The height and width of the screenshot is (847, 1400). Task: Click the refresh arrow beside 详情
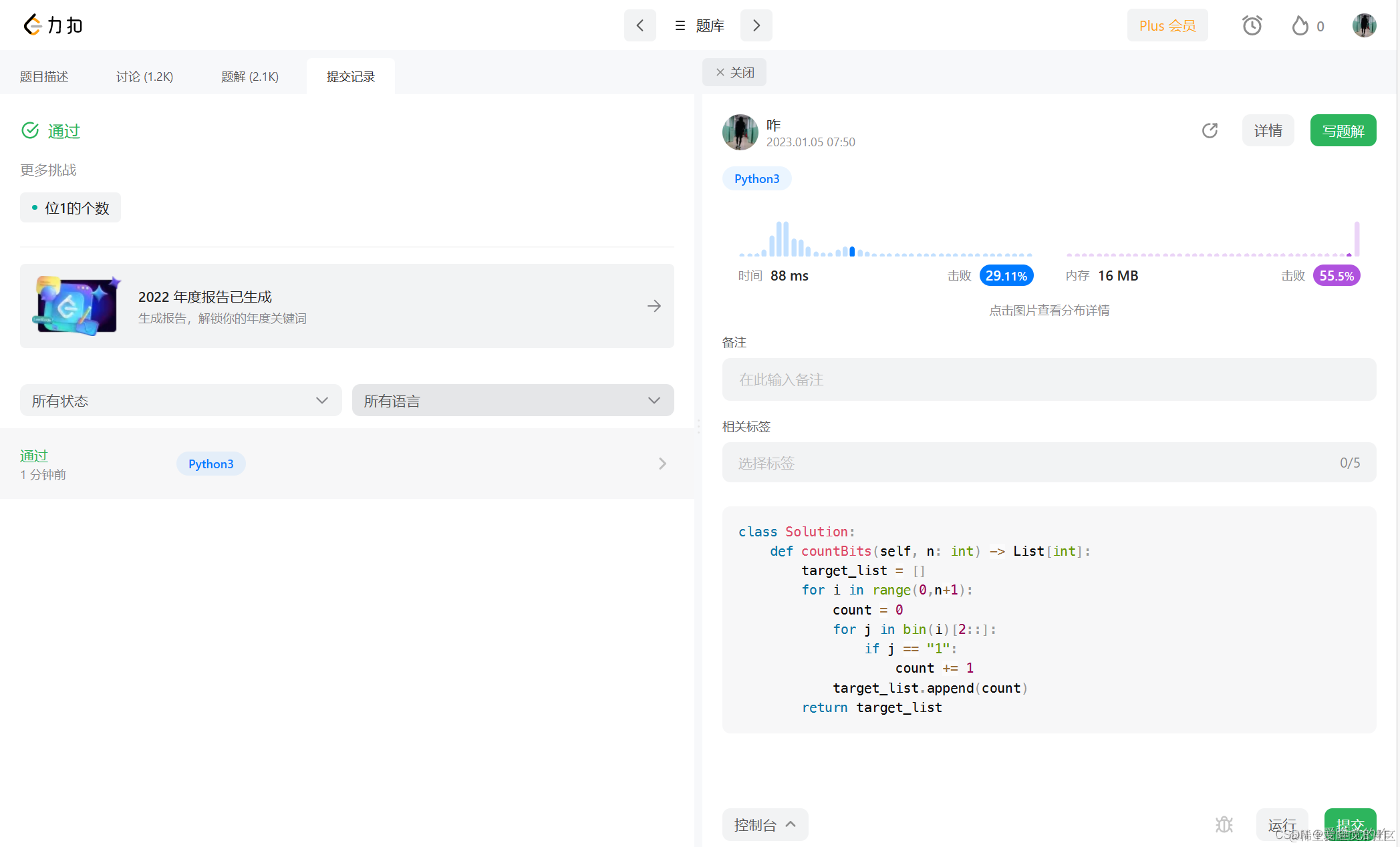(1210, 130)
